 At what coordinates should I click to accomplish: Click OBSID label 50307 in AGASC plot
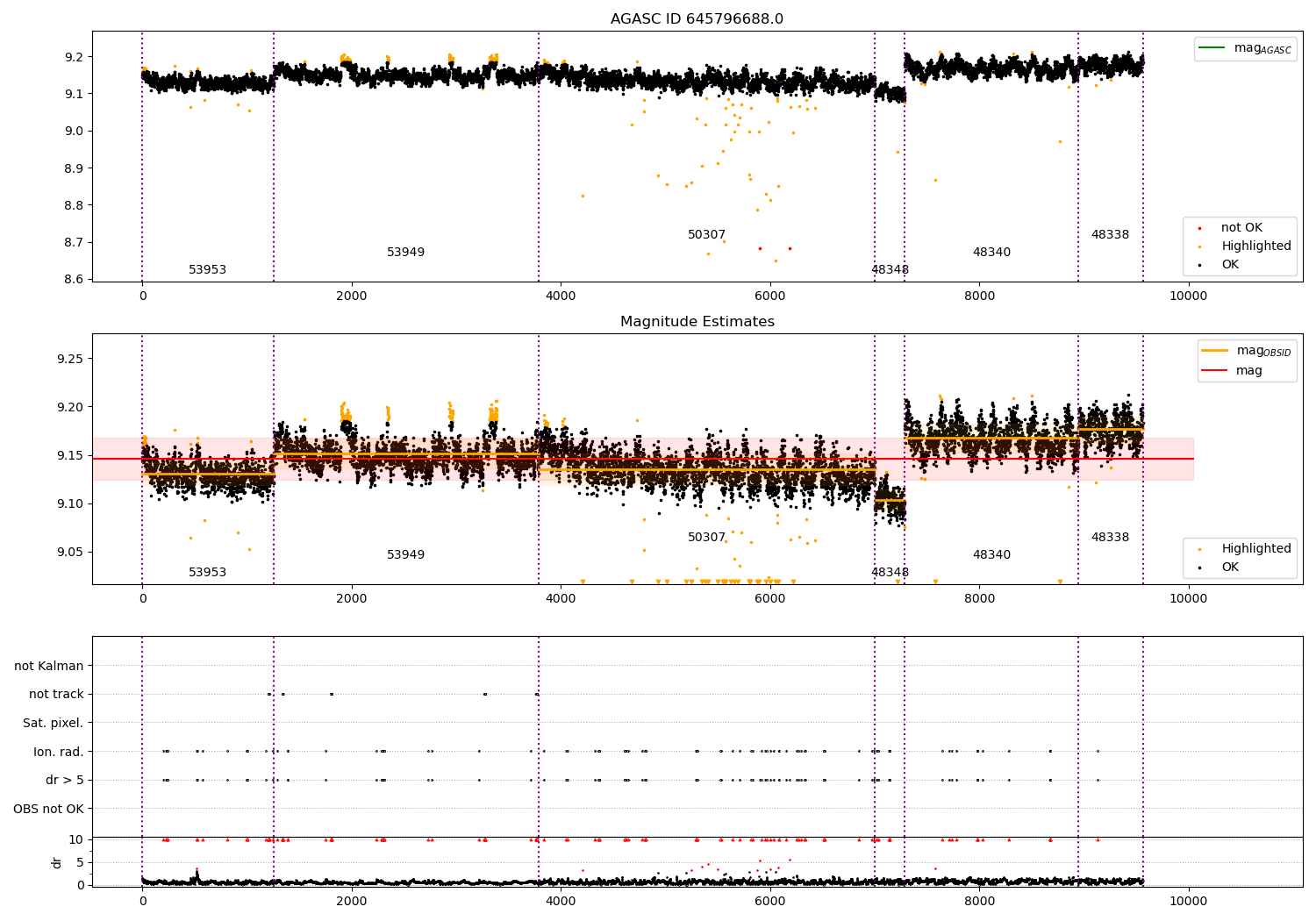coord(707,235)
